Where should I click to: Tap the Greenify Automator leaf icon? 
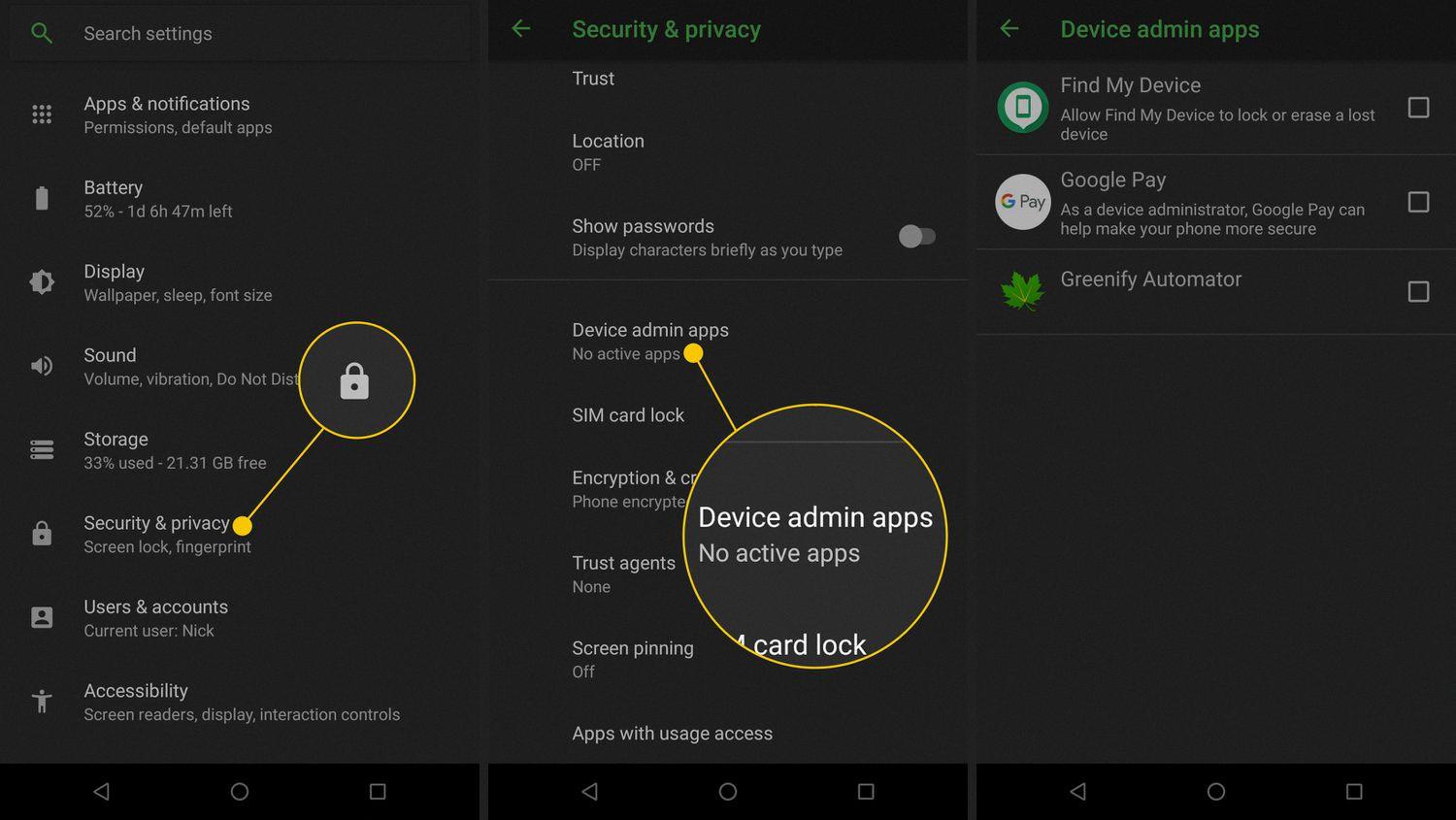pyautogui.click(x=1022, y=291)
